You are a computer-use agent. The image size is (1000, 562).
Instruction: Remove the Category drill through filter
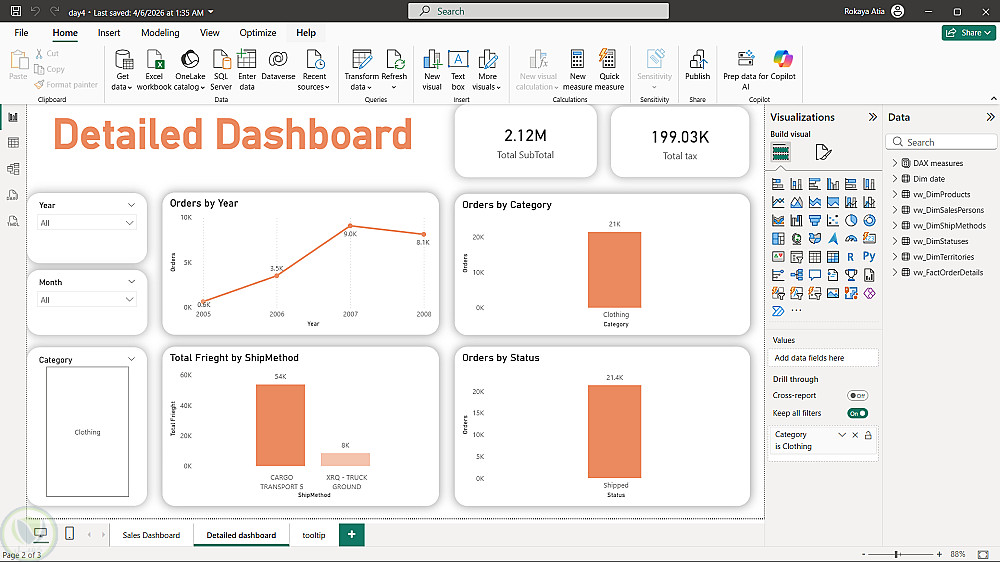(x=855, y=435)
